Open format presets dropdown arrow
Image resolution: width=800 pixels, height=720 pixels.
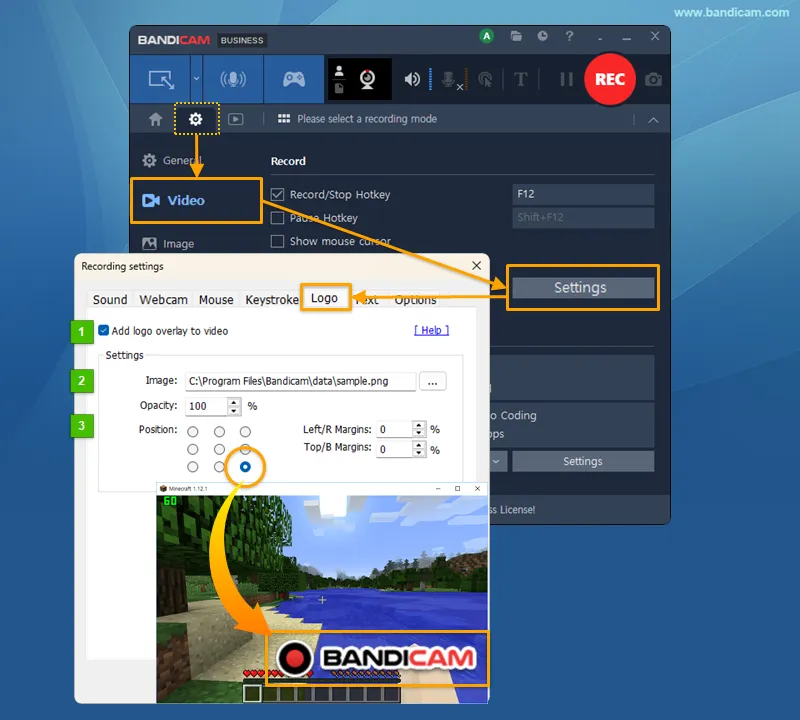(x=497, y=461)
